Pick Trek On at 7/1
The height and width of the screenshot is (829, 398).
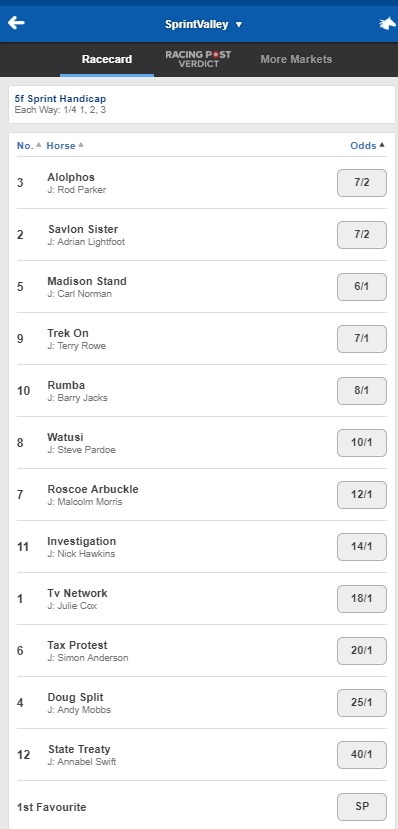tap(362, 339)
